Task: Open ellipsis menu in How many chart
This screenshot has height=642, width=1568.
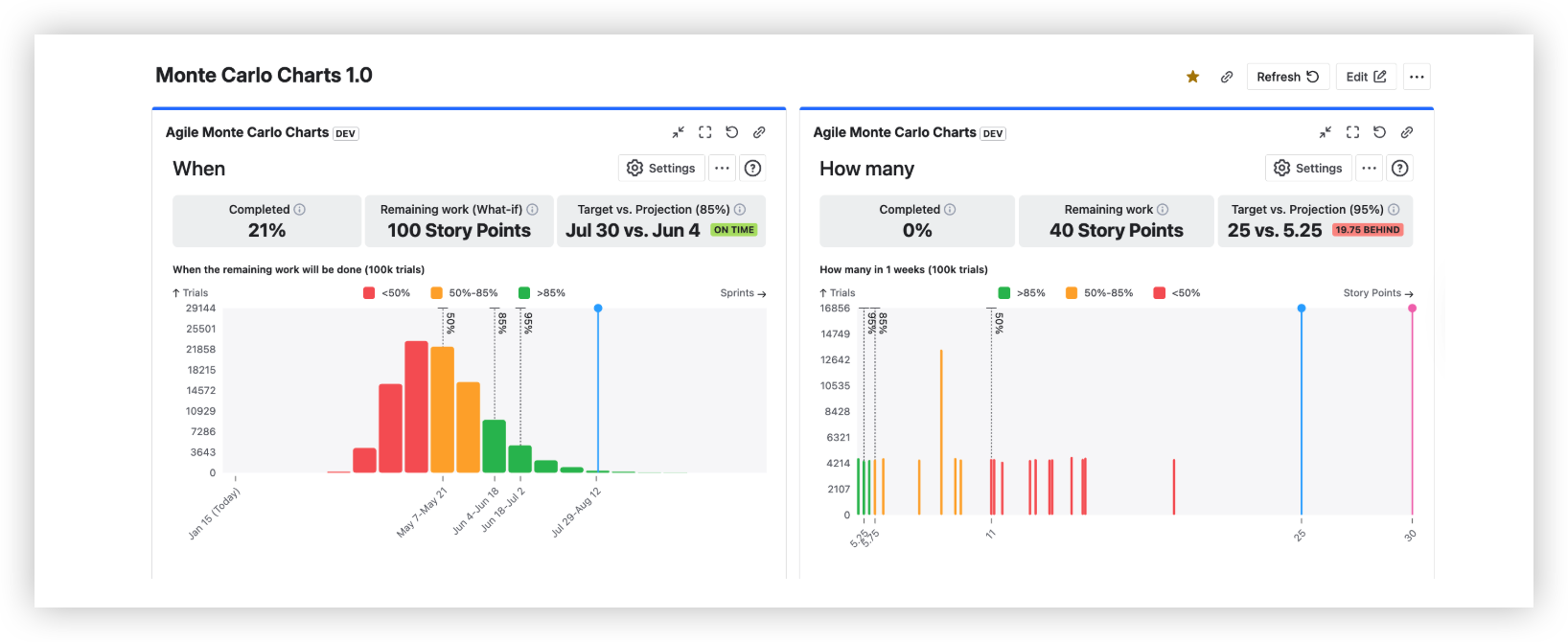Action: [1370, 169]
